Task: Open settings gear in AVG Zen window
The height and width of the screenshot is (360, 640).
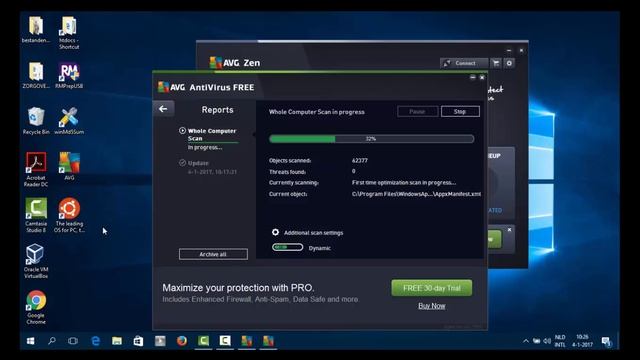Action: pyautogui.click(x=509, y=63)
